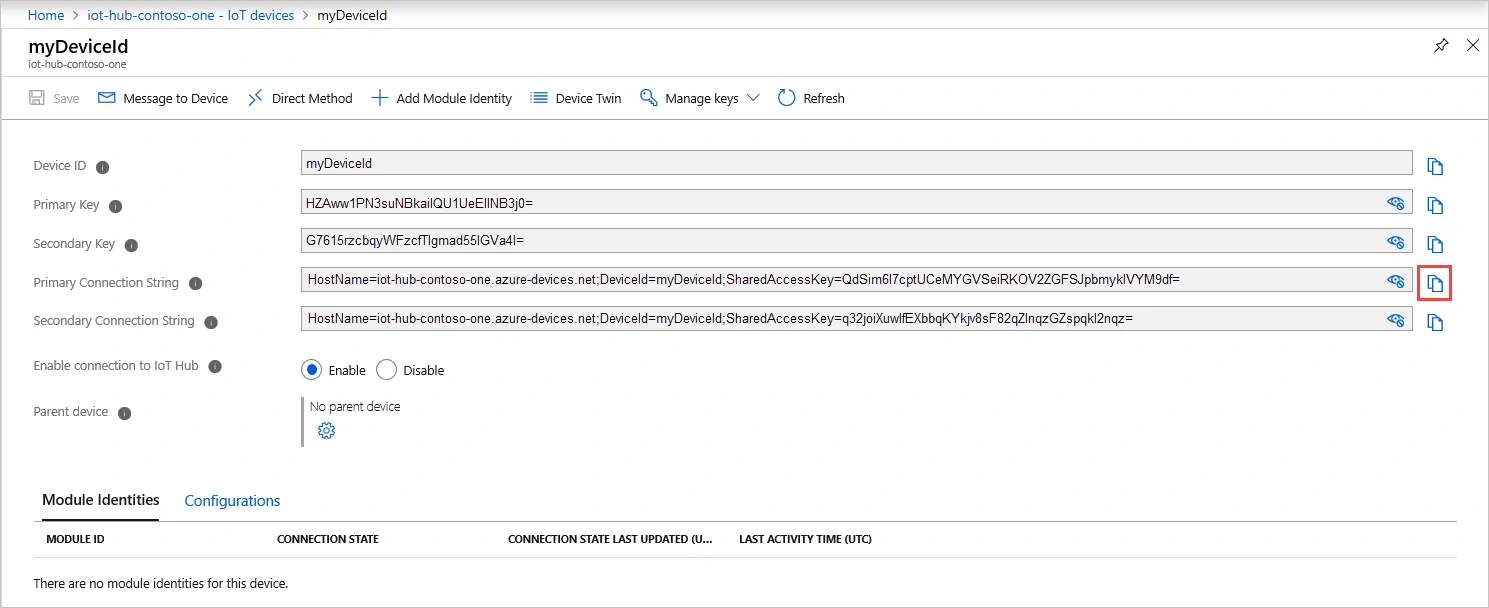This screenshot has height=608, width=1489.
Task: Open iot-hub-contoso-one - IoT devices breadcrumb
Action: (x=191, y=15)
